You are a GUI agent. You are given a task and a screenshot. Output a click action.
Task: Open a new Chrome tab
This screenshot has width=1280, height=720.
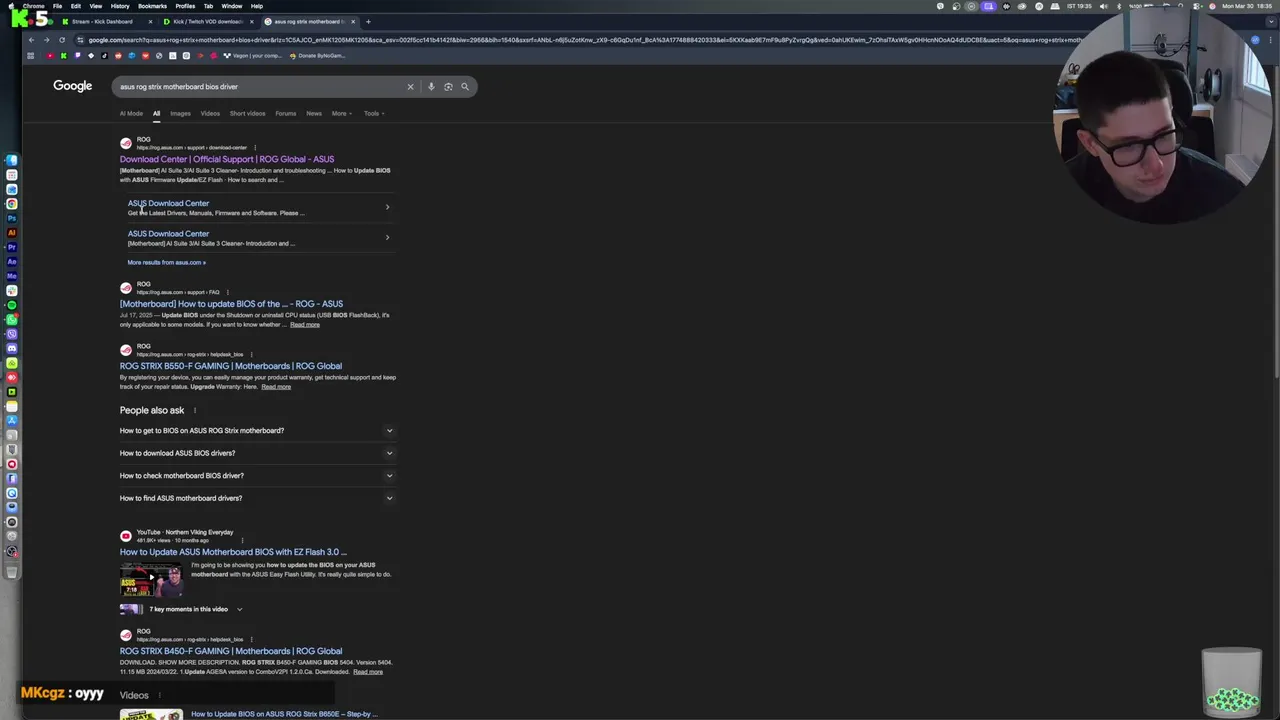point(368,21)
